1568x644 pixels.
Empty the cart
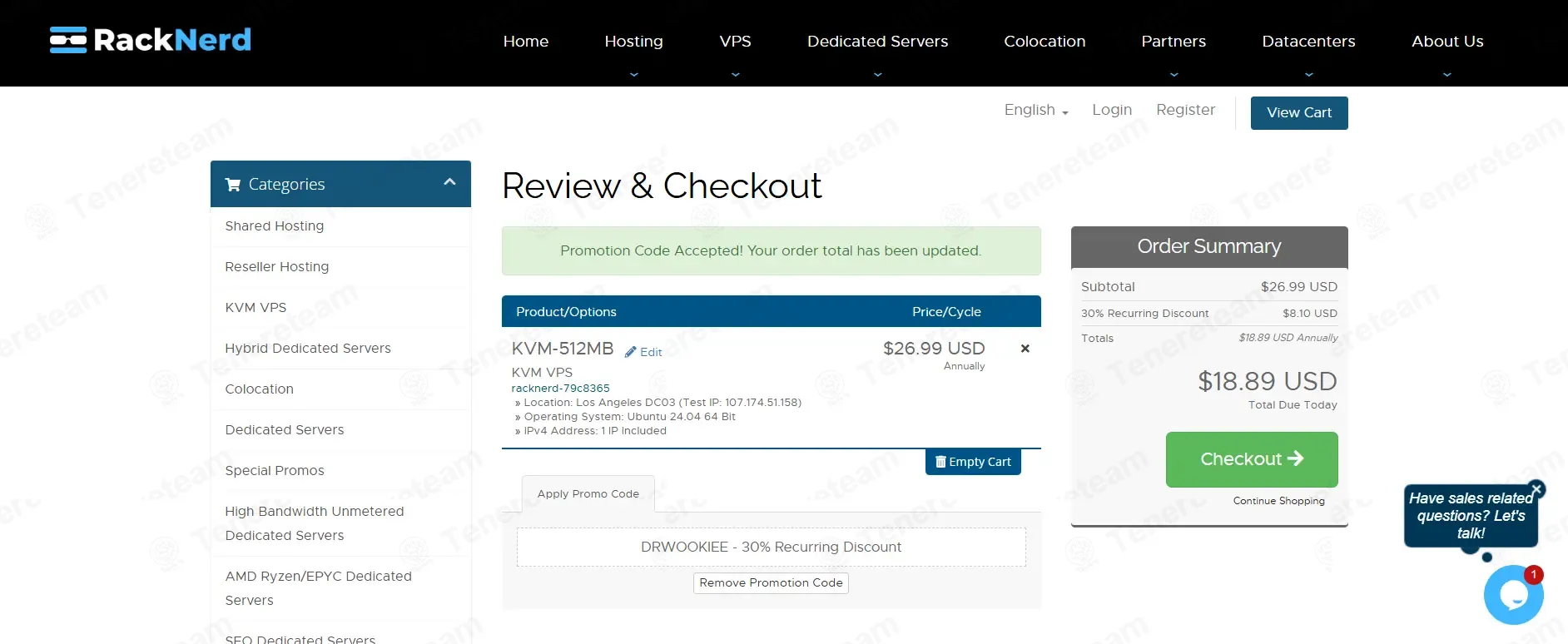(973, 462)
